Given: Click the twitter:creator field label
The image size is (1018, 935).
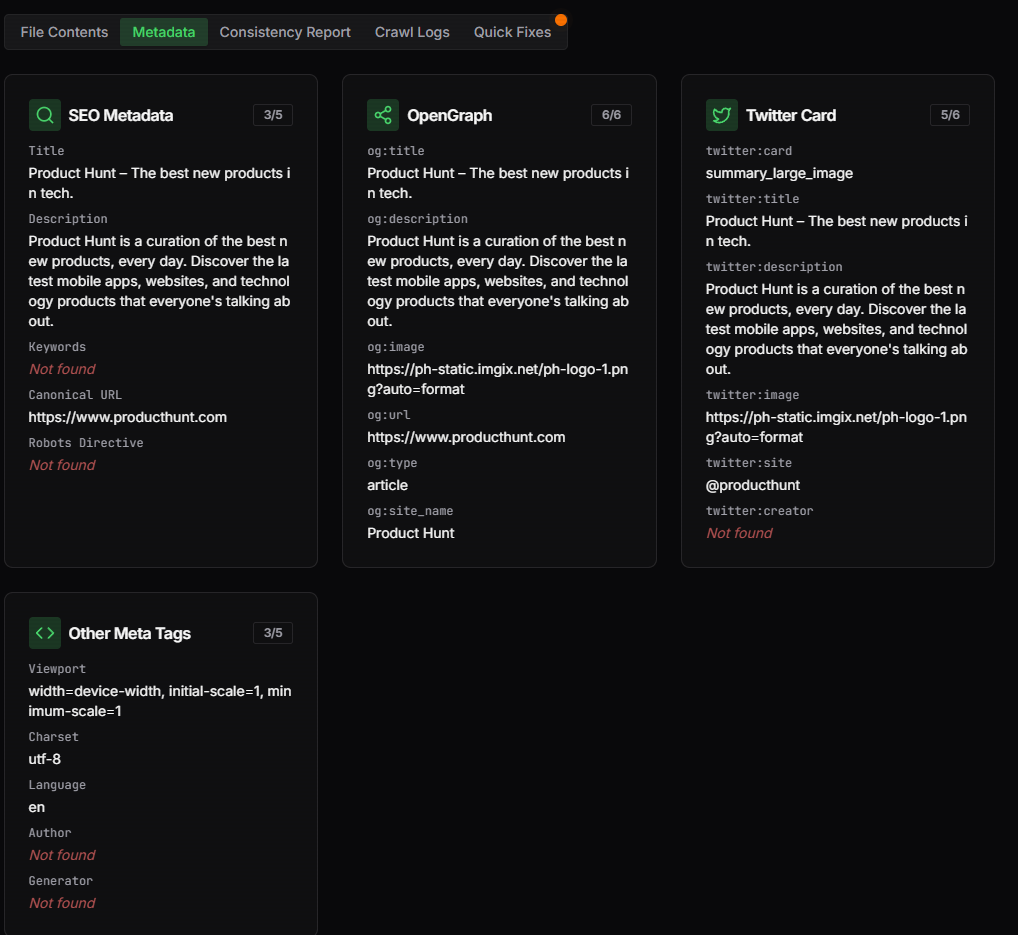Looking at the screenshot, I should 760,511.
